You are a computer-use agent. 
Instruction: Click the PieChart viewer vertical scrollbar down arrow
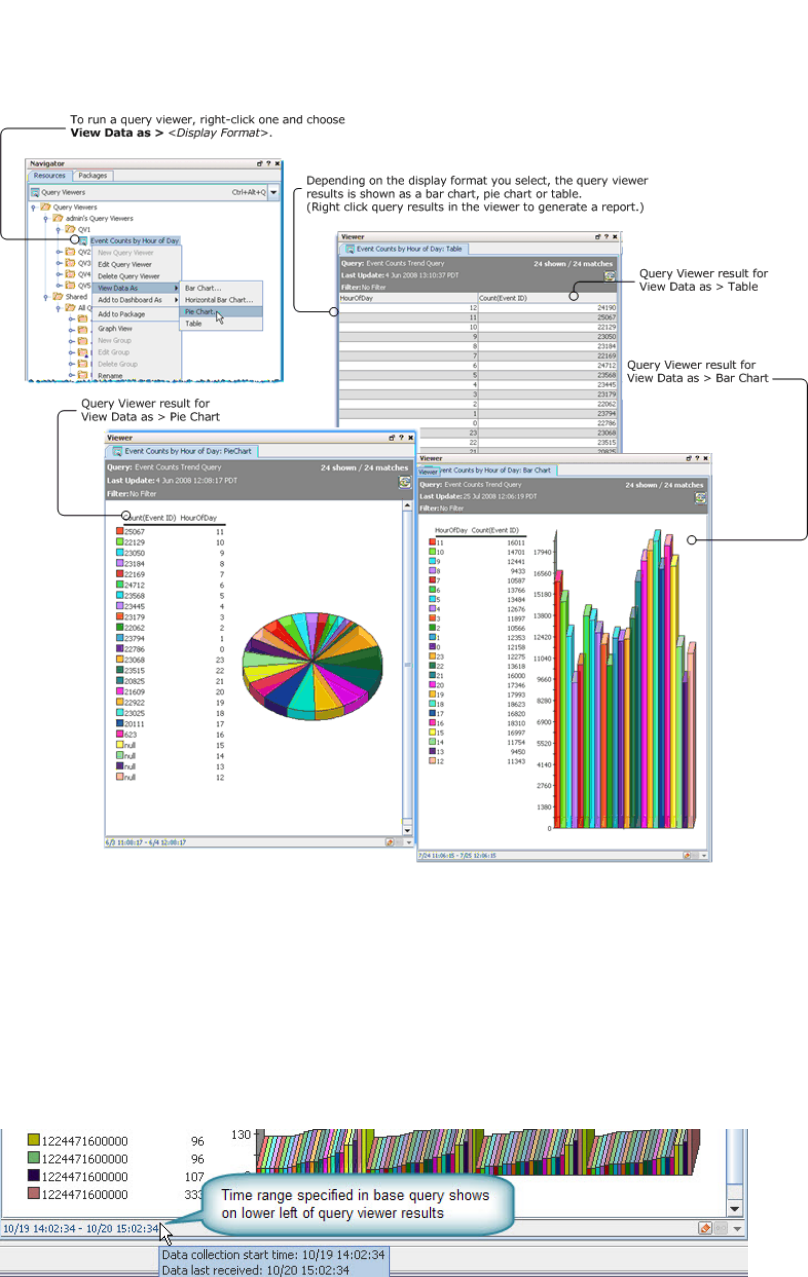(x=407, y=830)
